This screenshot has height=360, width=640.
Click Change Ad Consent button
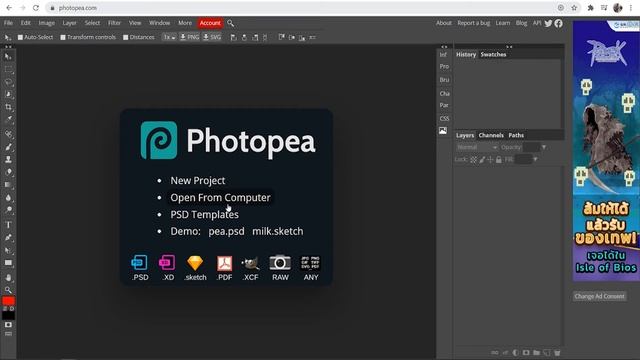(x=599, y=296)
